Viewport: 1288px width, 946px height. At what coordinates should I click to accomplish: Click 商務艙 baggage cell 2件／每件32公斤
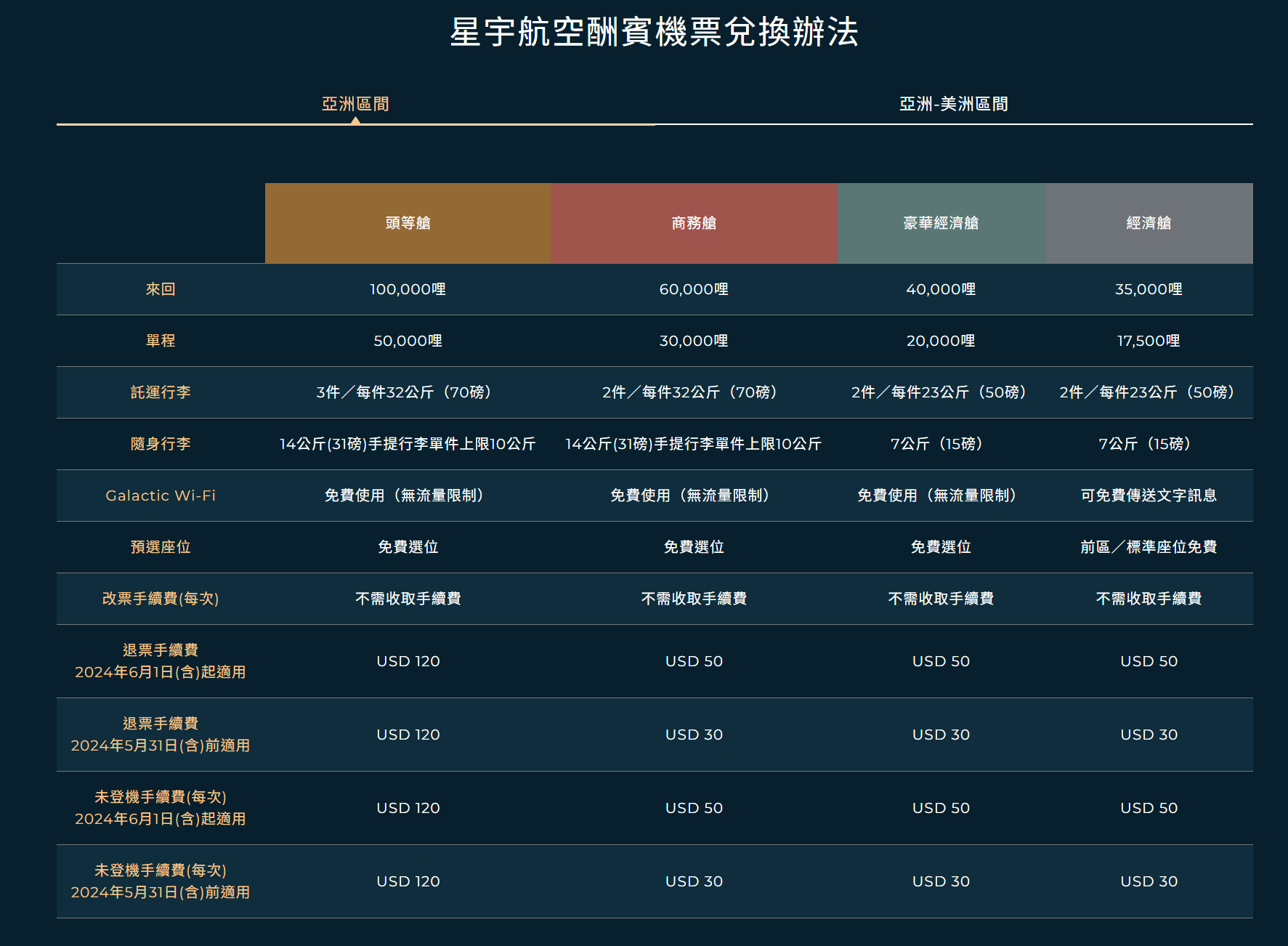pos(694,392)
